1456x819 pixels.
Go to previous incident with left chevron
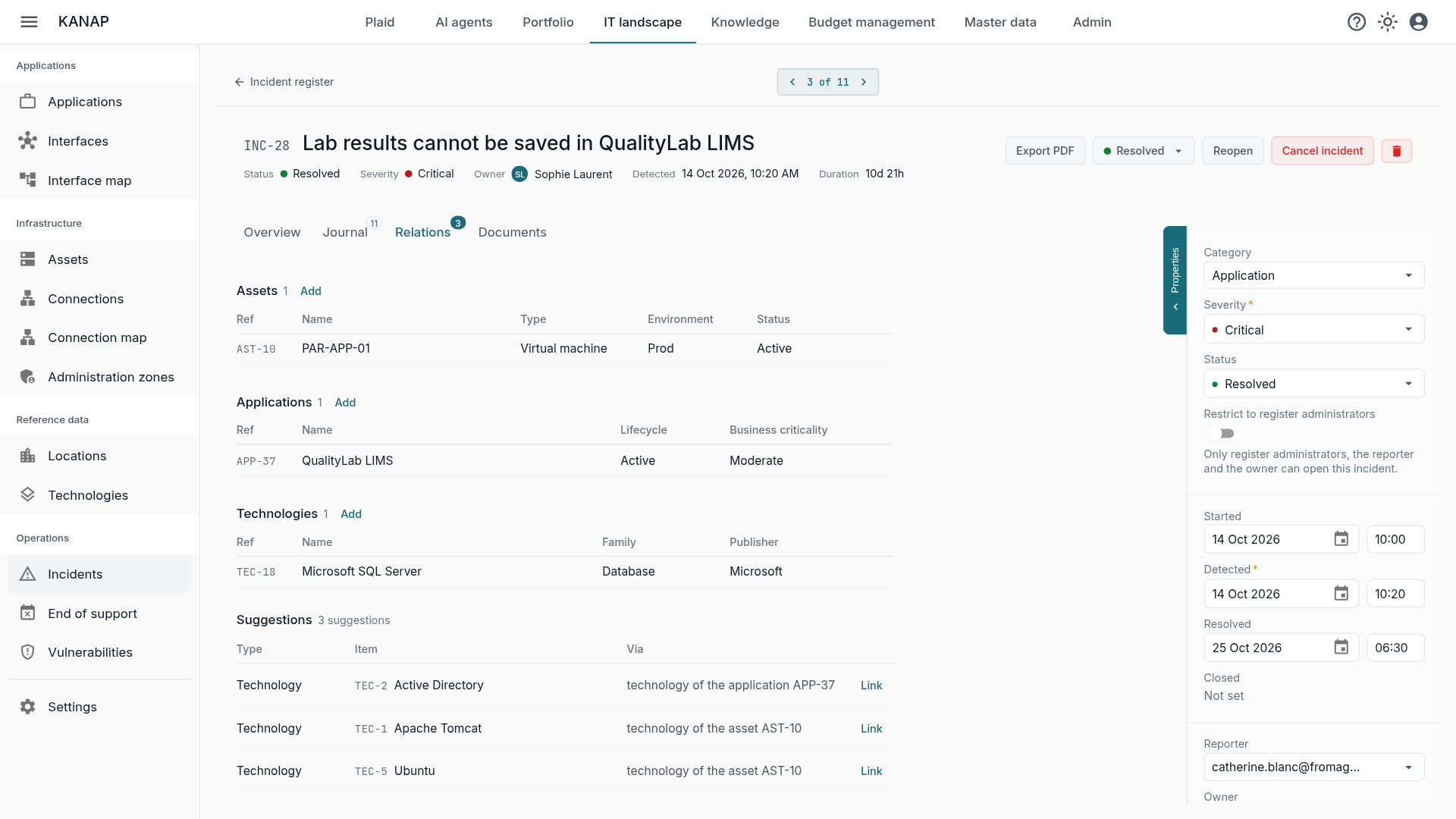(792, 82)
